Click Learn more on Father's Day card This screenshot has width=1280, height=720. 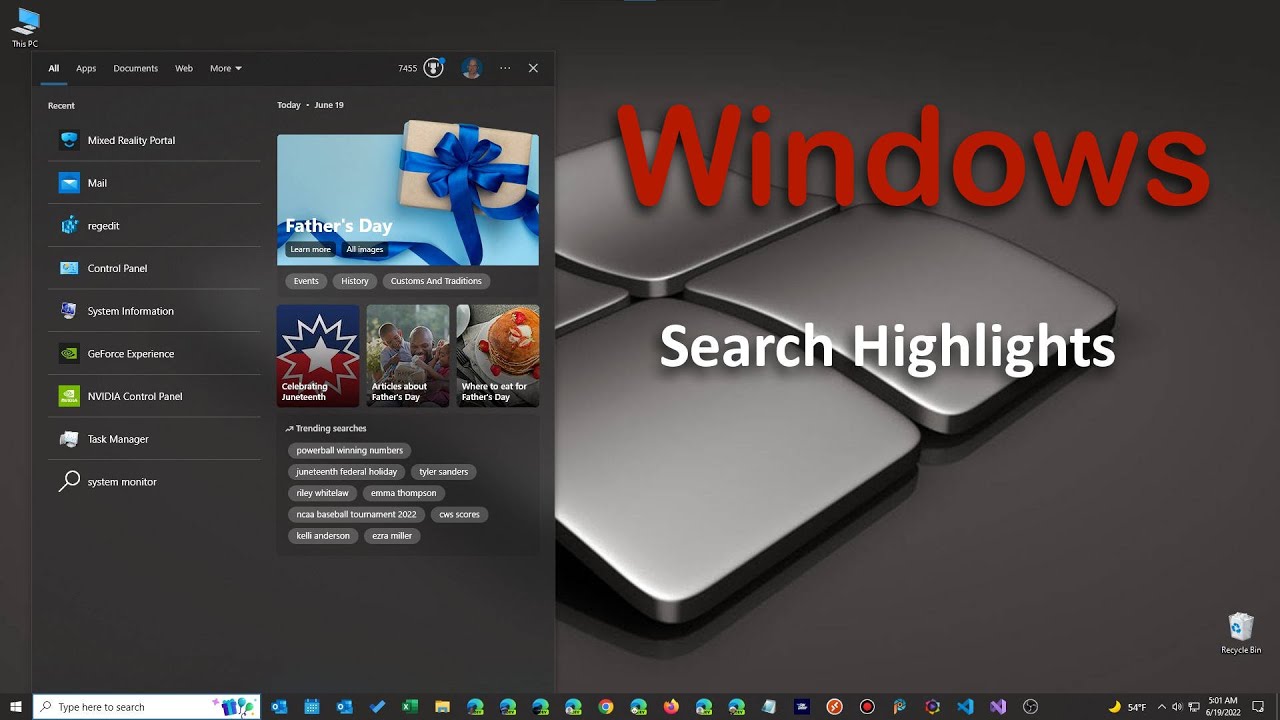[x=310, y=250]
